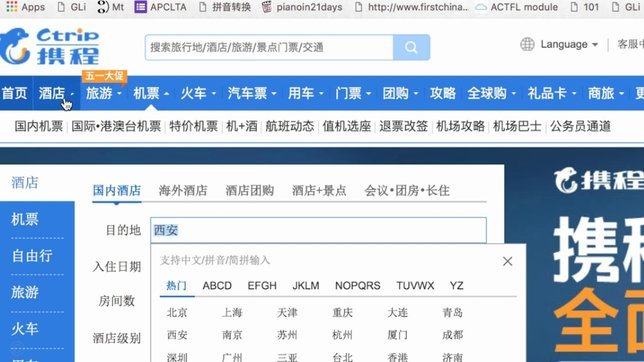Click the globe icon beside Language

tap(527, 44)
